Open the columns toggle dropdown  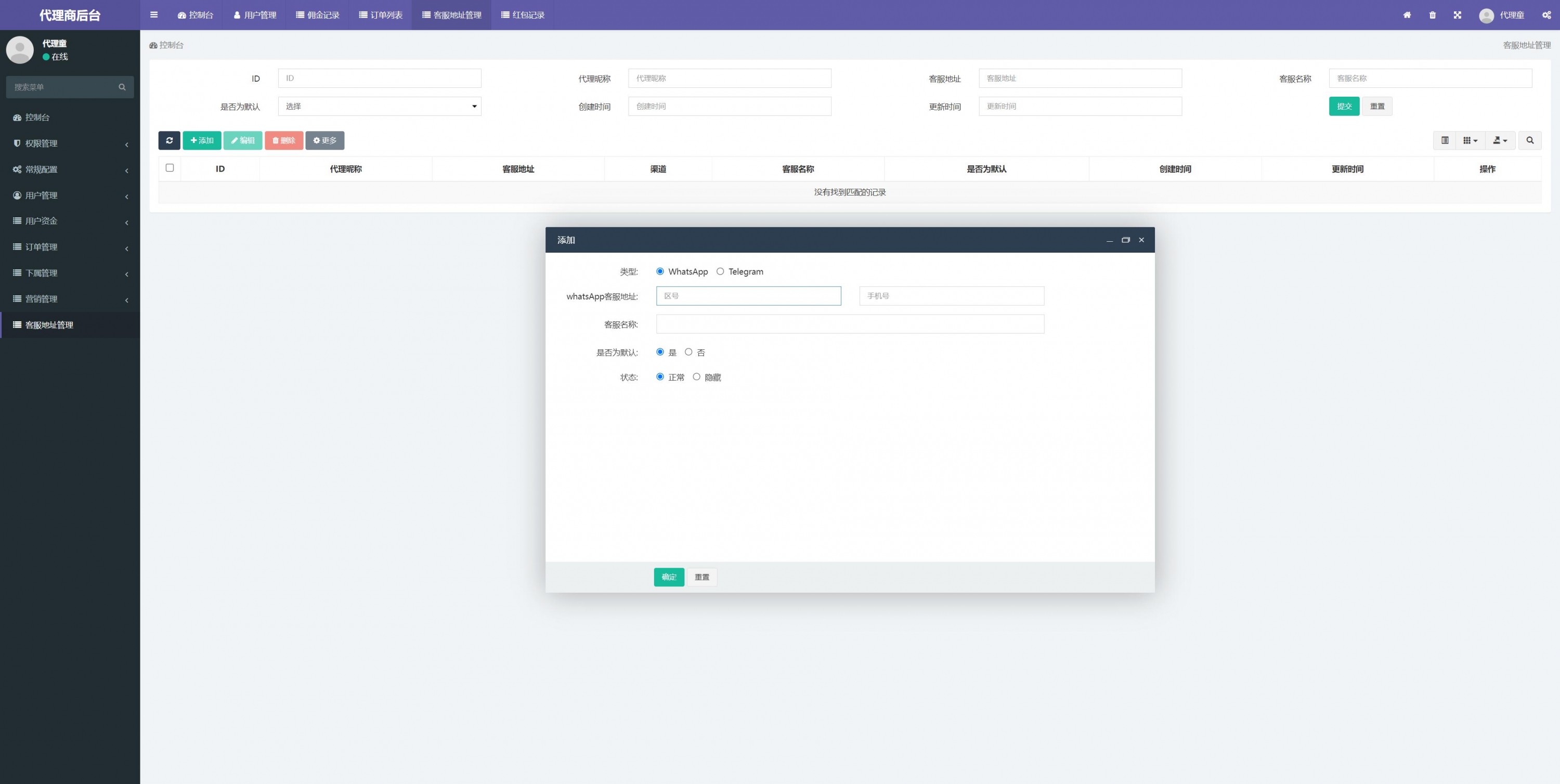click(1470, 140)
